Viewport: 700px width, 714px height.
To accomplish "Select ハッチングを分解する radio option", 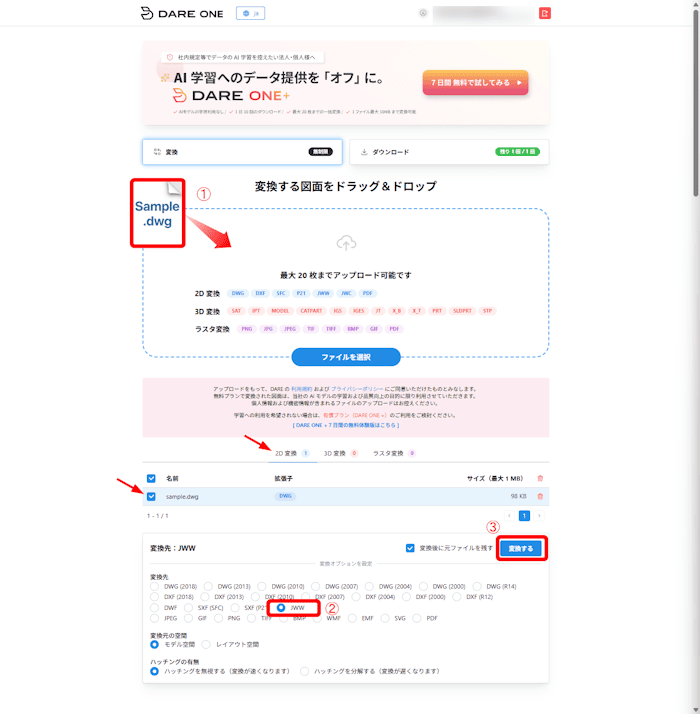I will (x=305, y=671).
